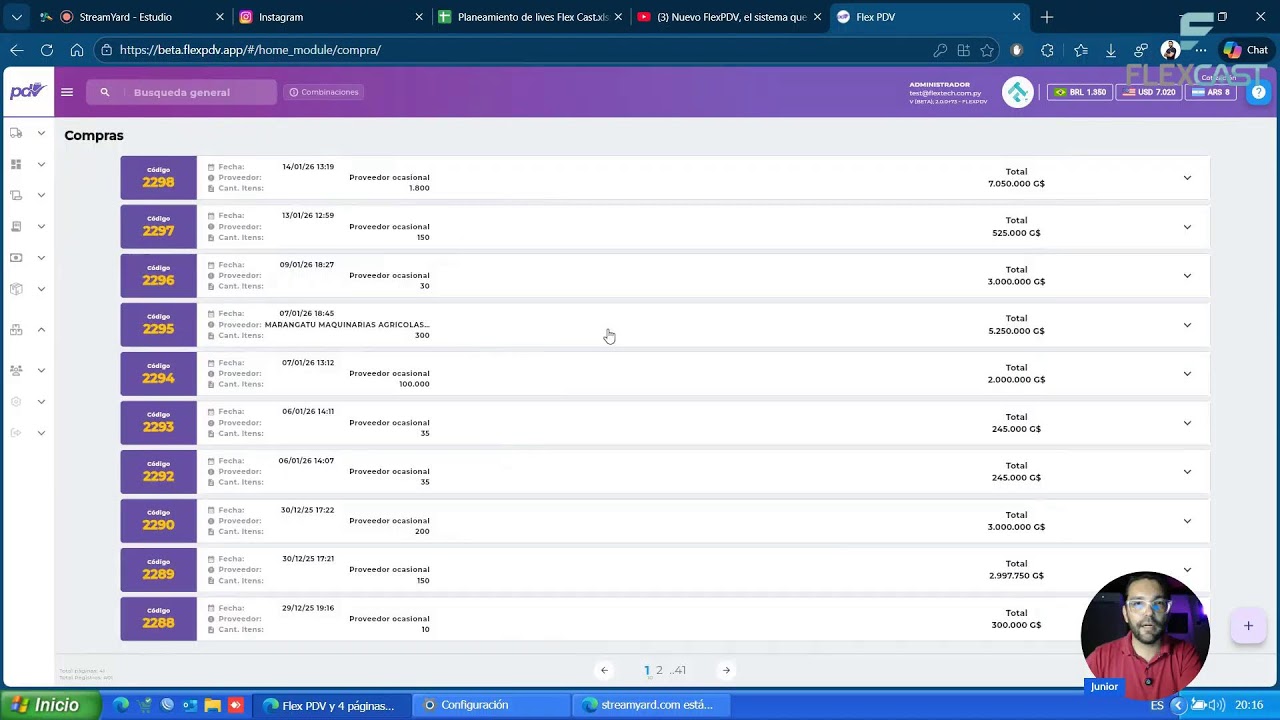Reload the page in browser
1280x720 pixels.
click(47, 50)
